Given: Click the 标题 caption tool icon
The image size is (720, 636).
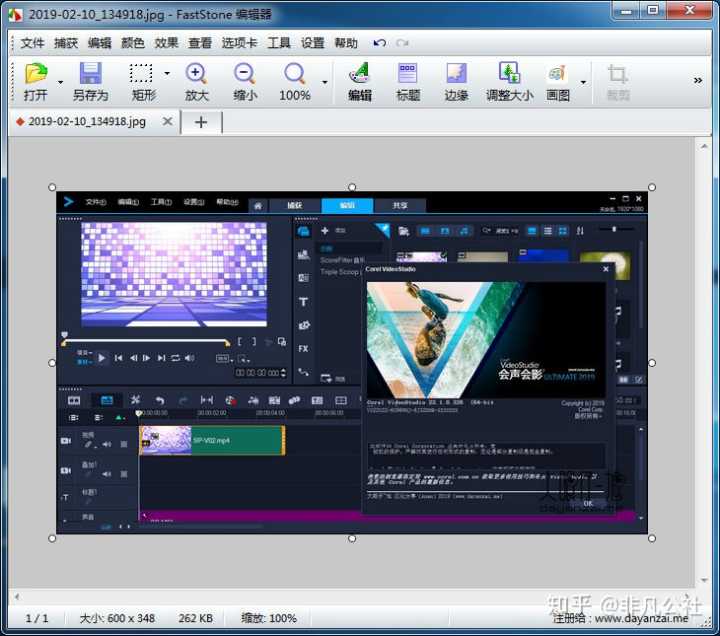Looking at the screenshot, I should (407, 73).
